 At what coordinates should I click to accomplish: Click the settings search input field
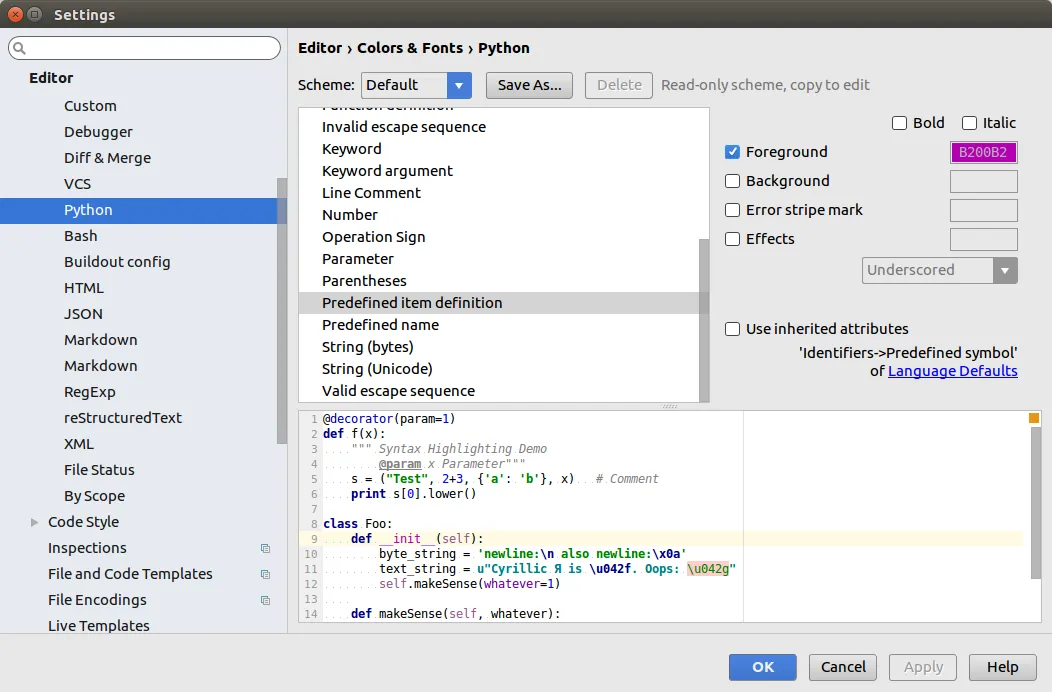click(x=144, y=48)
